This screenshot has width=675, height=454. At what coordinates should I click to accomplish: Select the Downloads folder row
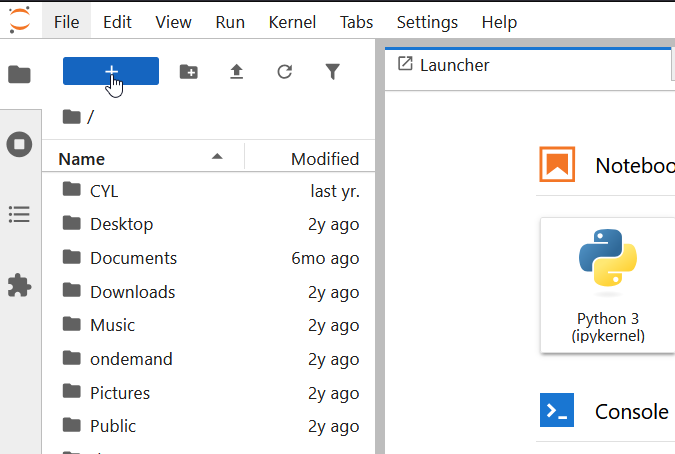[x=208, y=292]
